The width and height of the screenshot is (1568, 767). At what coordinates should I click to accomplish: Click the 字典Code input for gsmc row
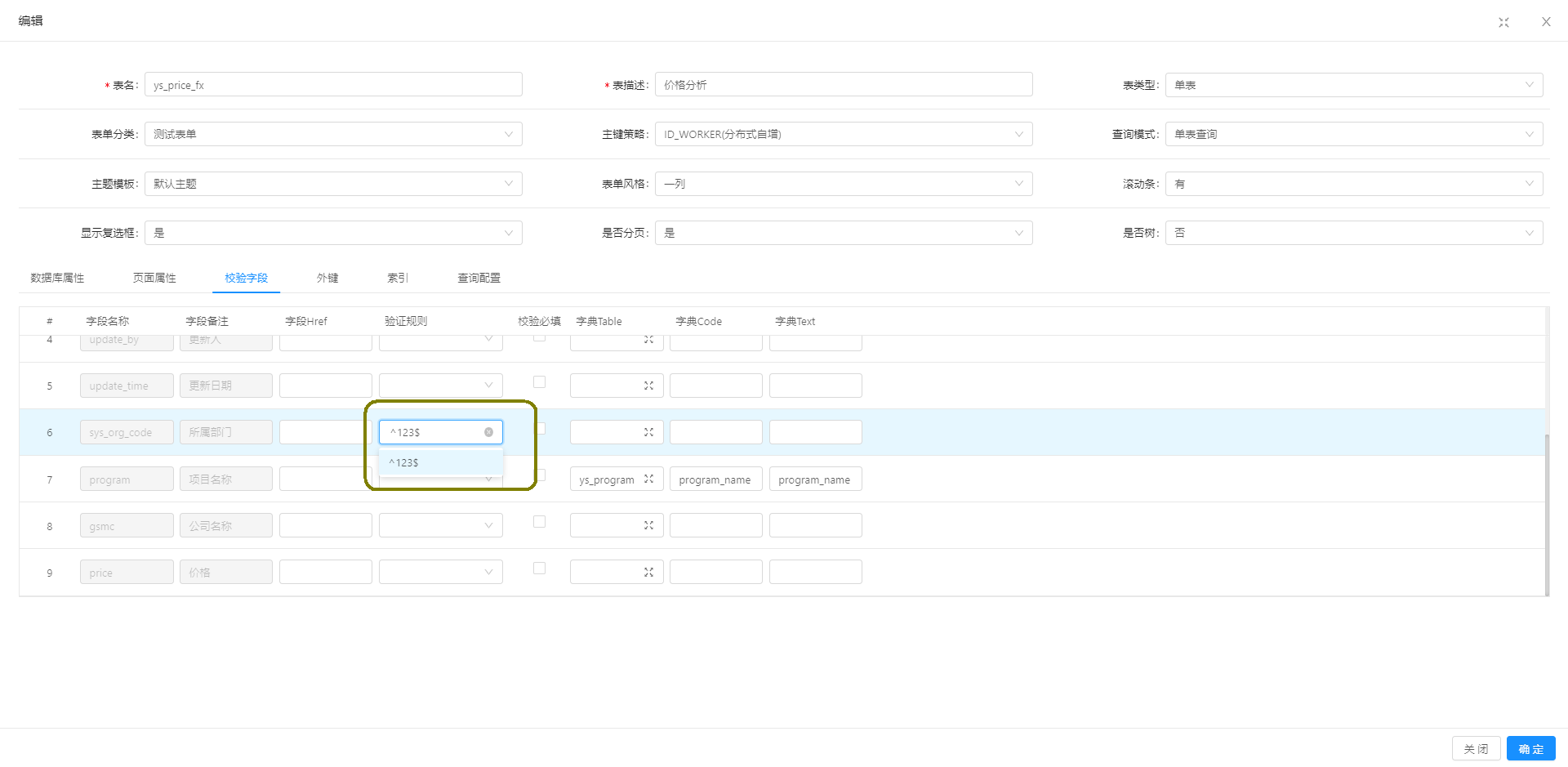716,525
